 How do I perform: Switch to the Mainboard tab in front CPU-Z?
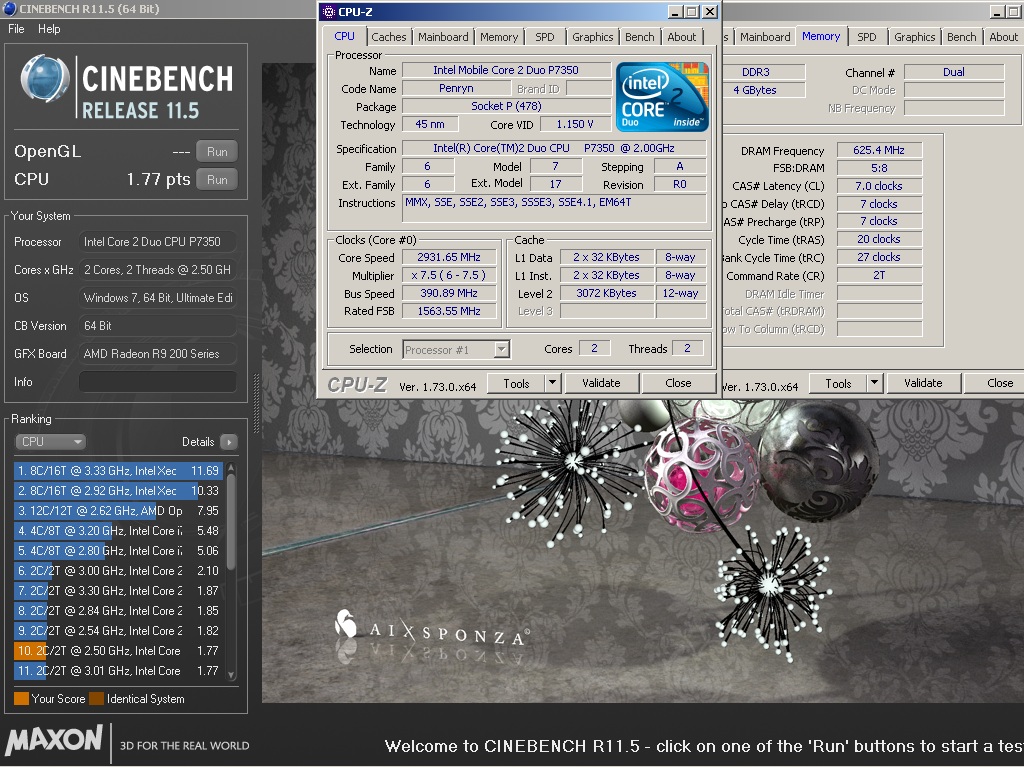tap(443, 37)
